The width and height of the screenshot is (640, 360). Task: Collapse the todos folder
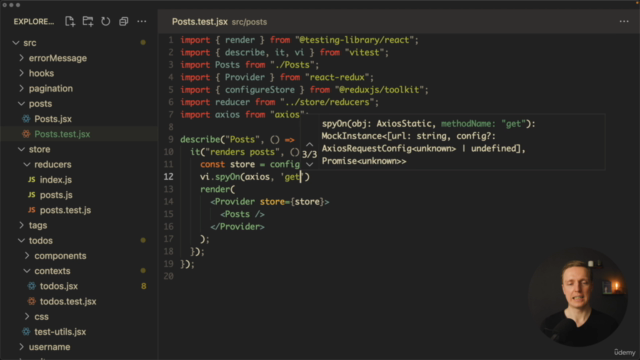coord(21,240)
